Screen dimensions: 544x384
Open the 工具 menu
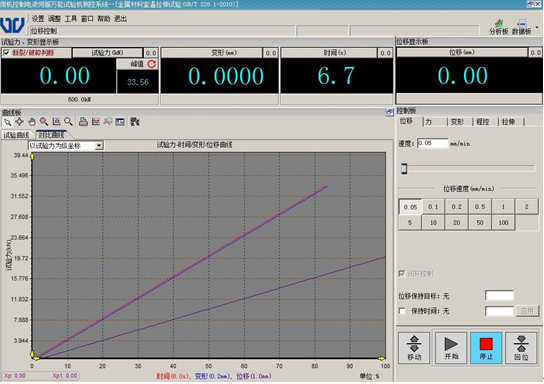coord(71,19)
